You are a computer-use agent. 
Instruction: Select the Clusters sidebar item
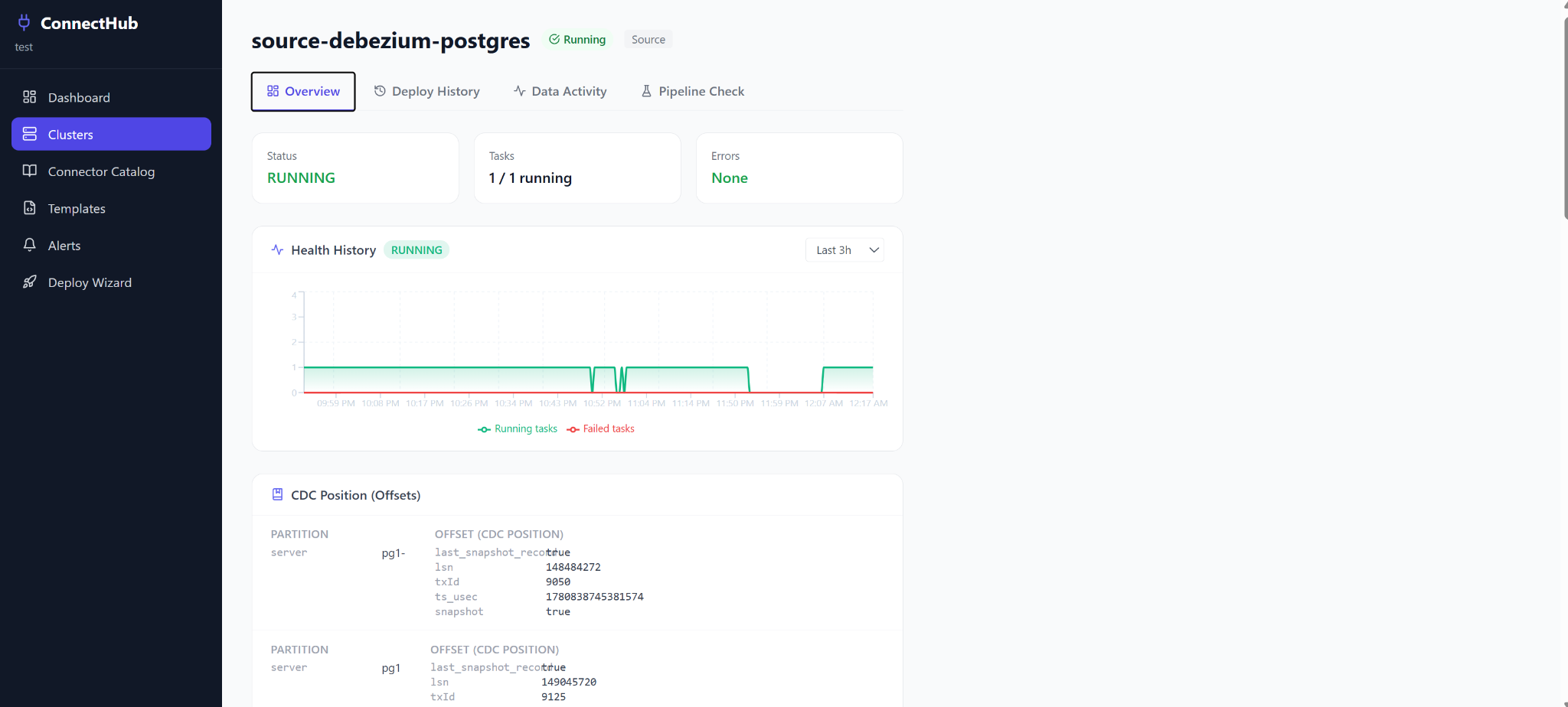[111, 134]
